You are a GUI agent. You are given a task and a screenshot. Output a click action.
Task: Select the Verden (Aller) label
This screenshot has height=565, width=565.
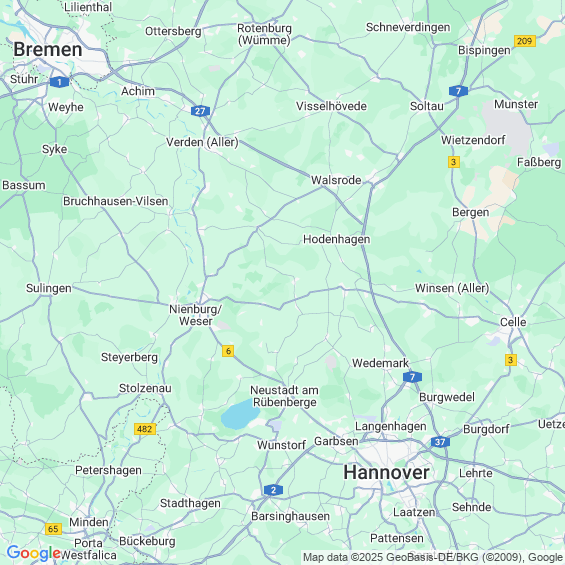(x=202, y=142)
